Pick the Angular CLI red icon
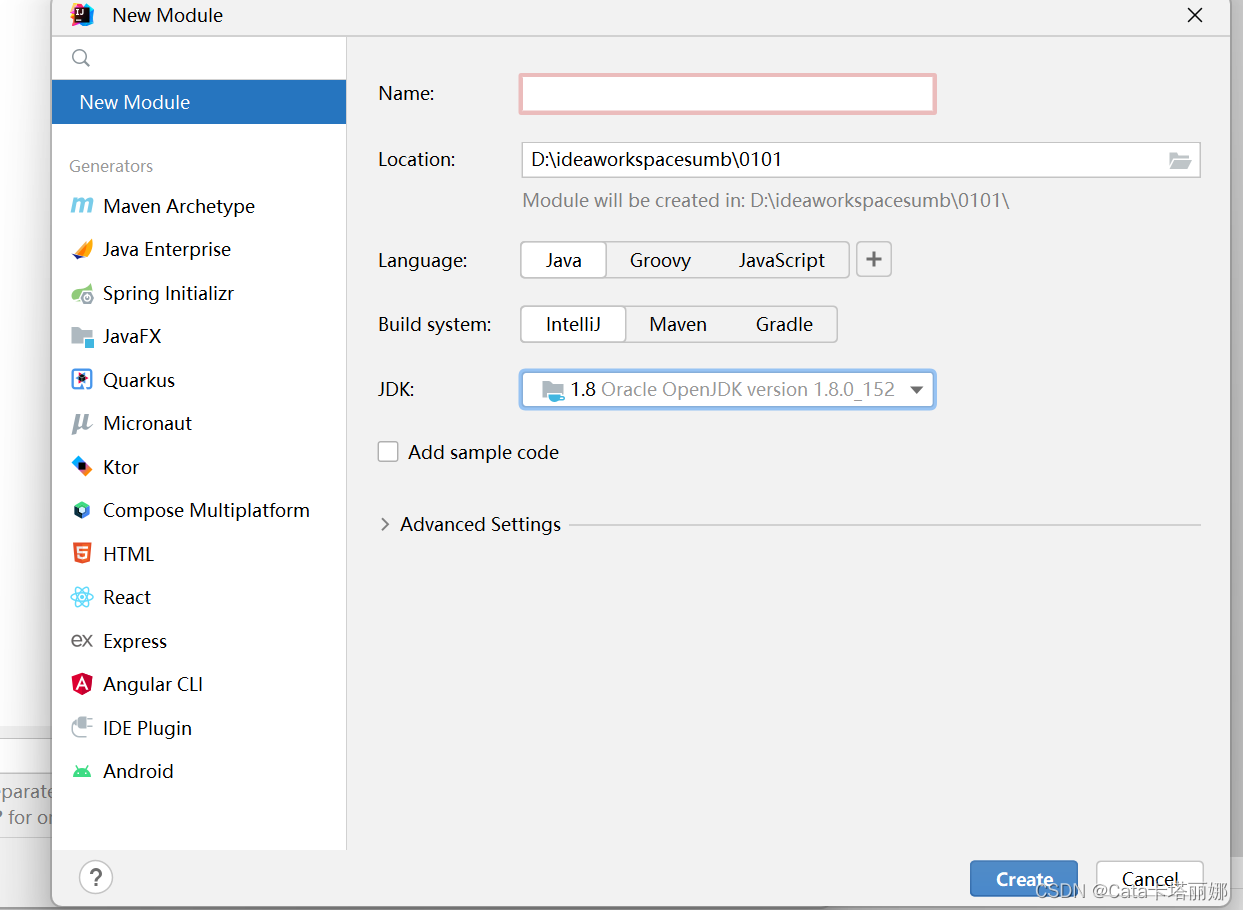Viewport: 1243px width, 910px height. pyautogui.click(x=82, y=684)
